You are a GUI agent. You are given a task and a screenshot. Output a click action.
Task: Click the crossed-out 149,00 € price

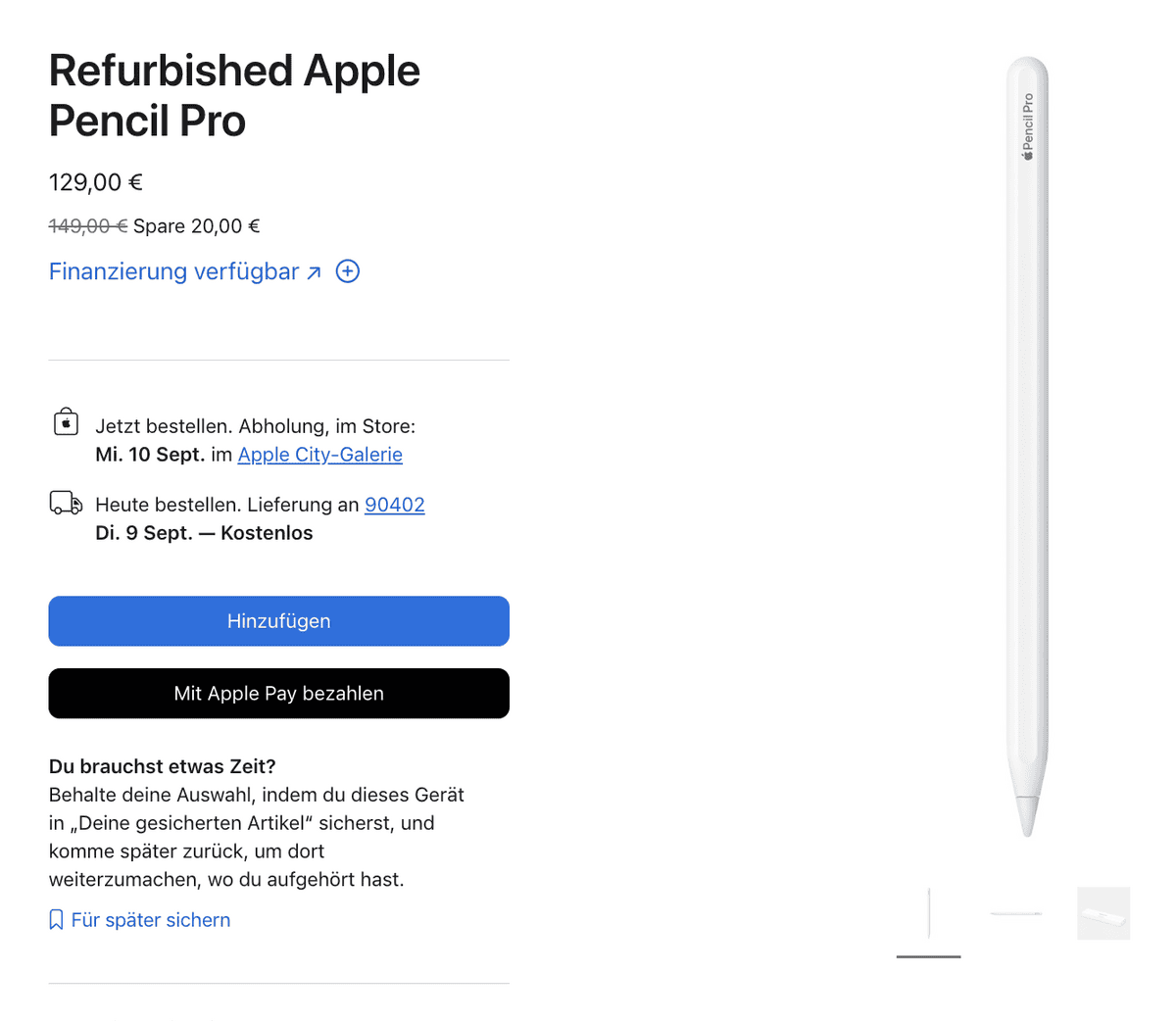pyautogui.click(x=88, y=226)
